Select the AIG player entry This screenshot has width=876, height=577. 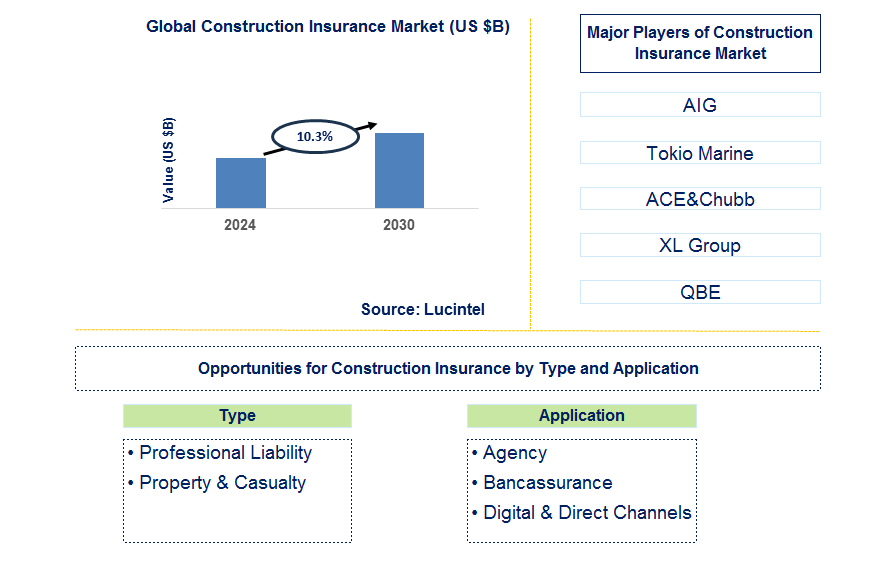coord(699,104)
